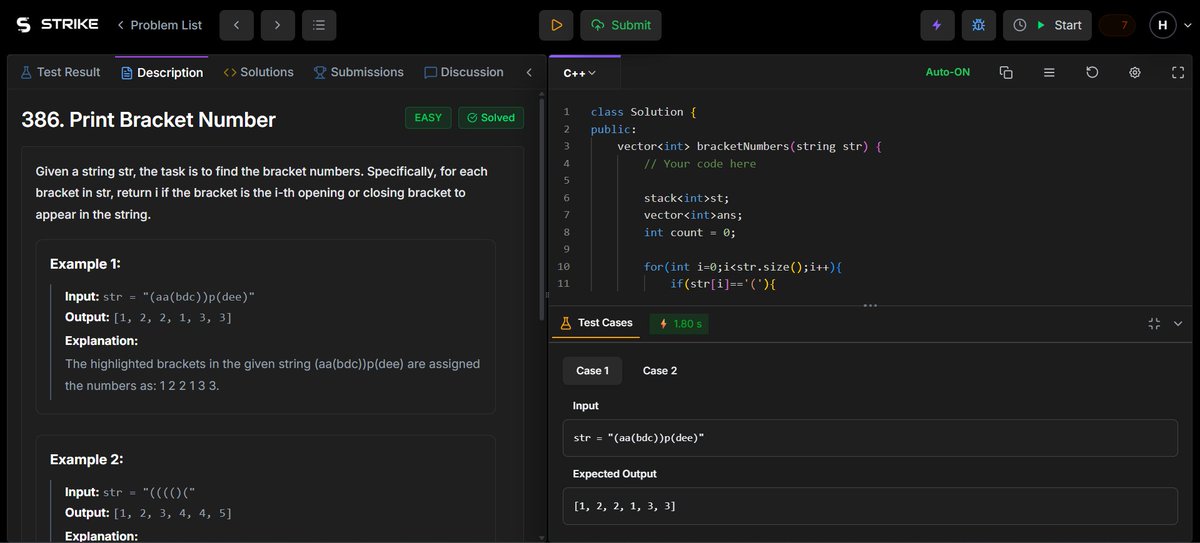Toggle the Auto-ON setting

[x=948, y=73]
